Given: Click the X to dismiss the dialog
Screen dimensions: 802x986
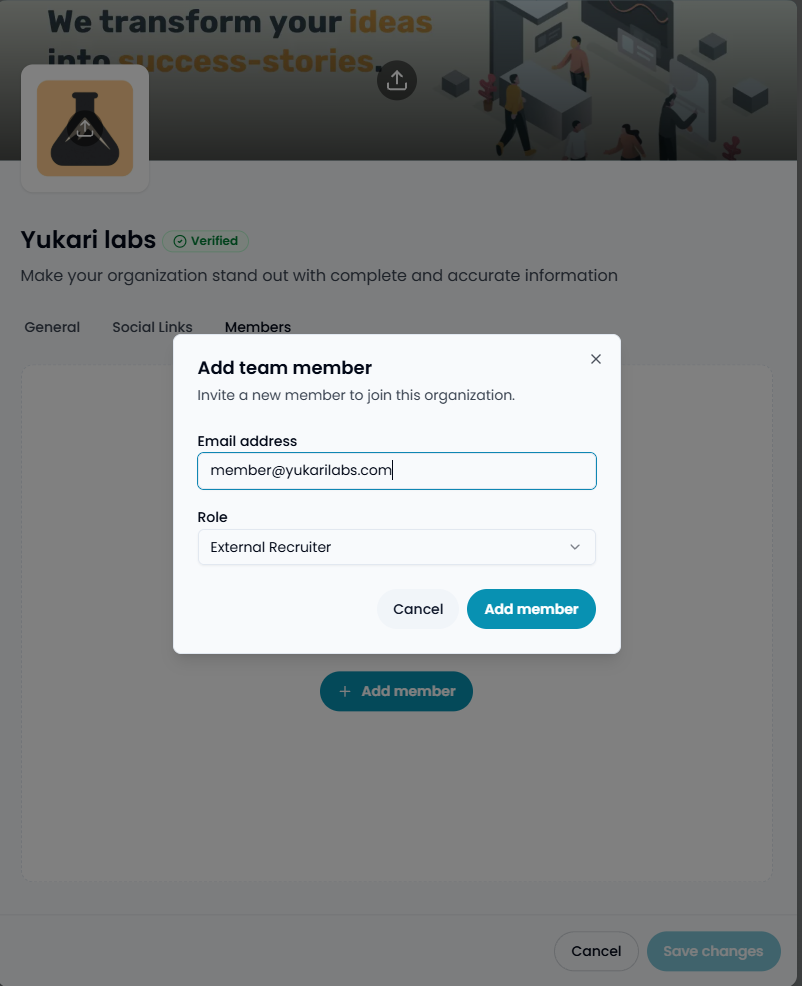Looking at the screenshot, I should (595, 359).
